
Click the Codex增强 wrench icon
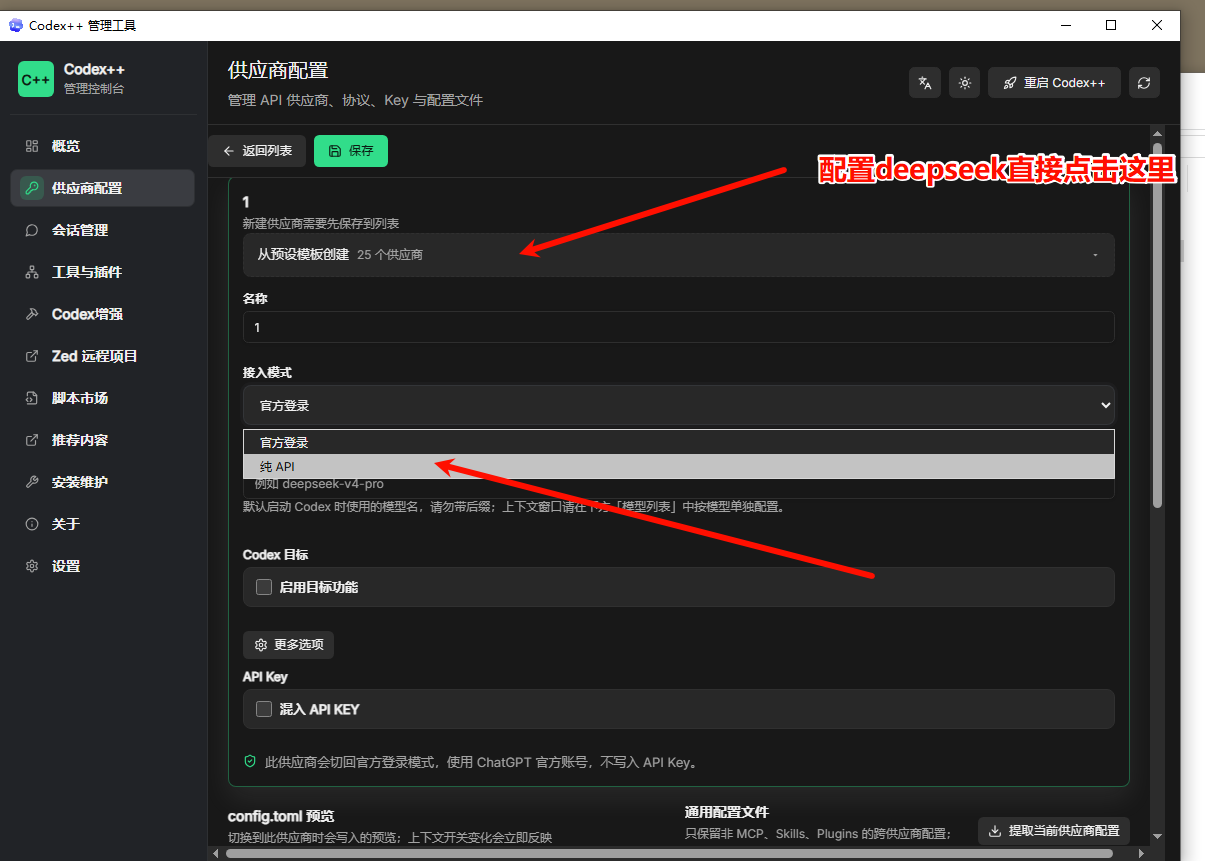pyautogui.click(x=32, y=314)
